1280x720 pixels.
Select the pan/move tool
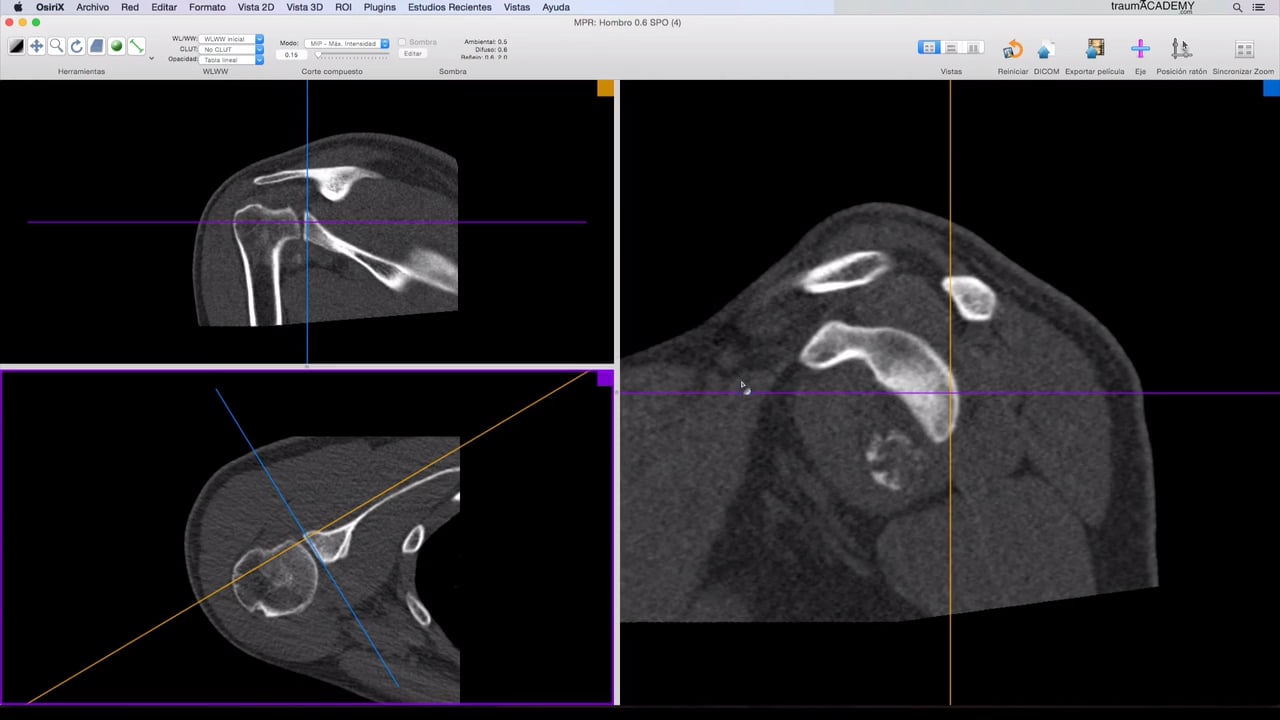click(36, 46)
